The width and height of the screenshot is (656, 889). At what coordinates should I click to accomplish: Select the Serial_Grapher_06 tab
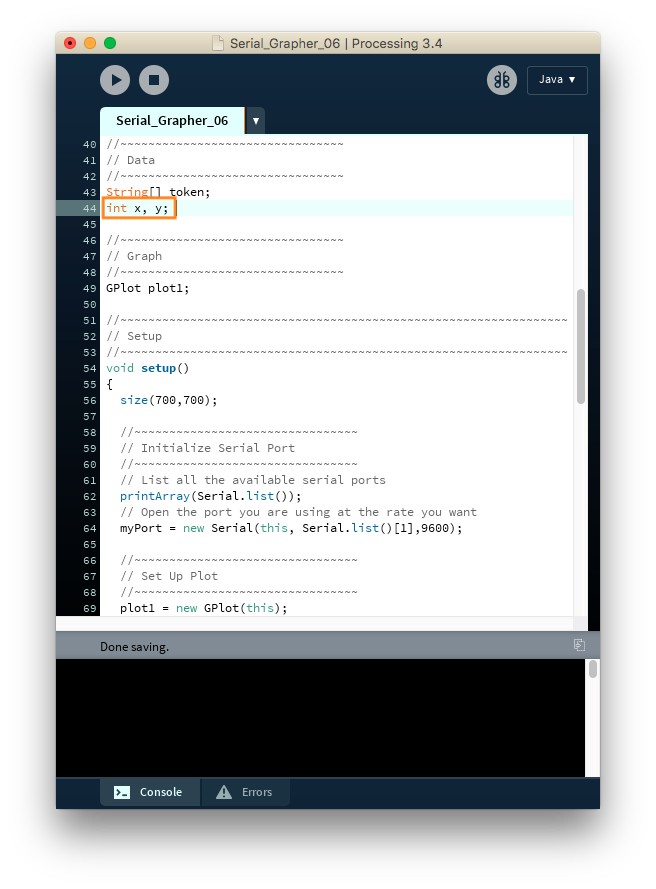click(172, 121)
